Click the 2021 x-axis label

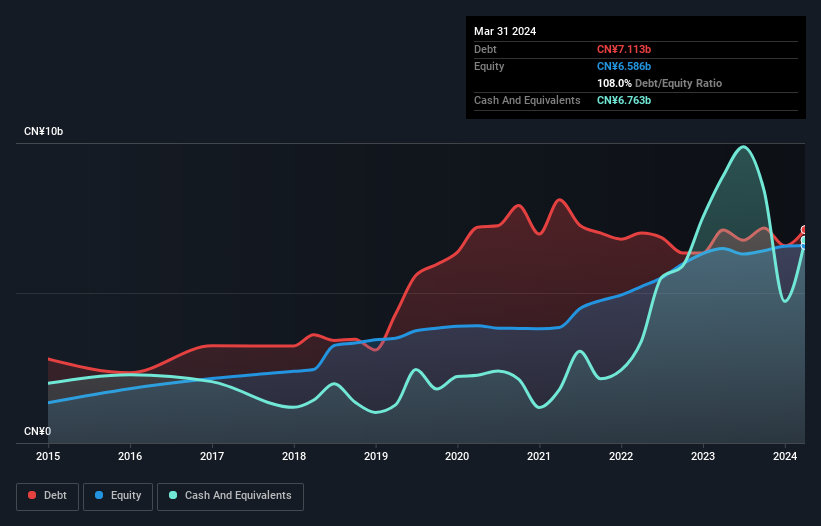point(539,456)
